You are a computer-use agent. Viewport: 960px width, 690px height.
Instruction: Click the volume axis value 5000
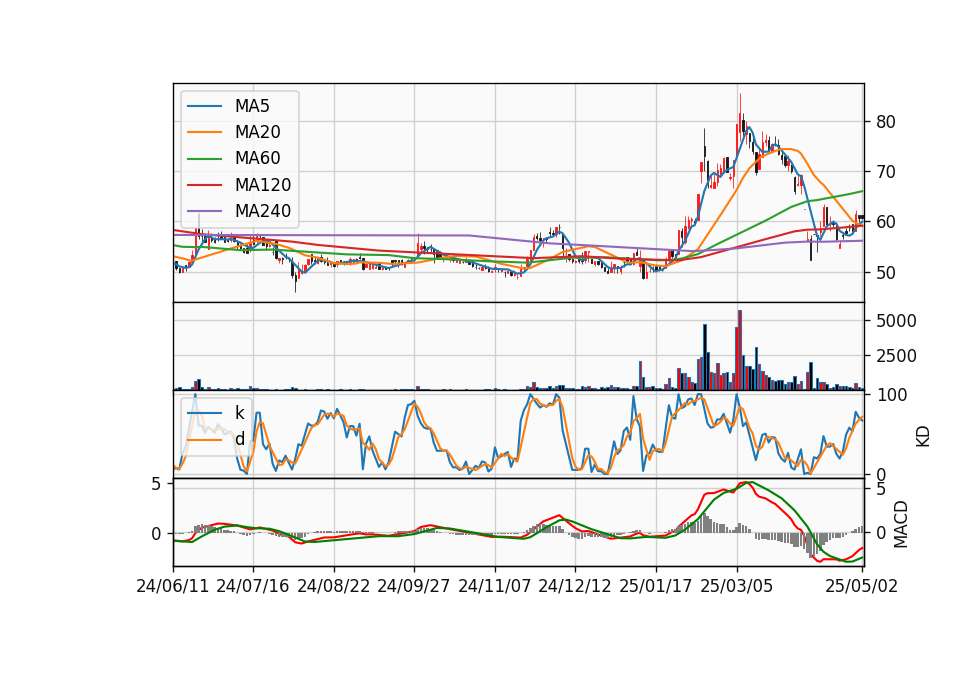point(896,321)
